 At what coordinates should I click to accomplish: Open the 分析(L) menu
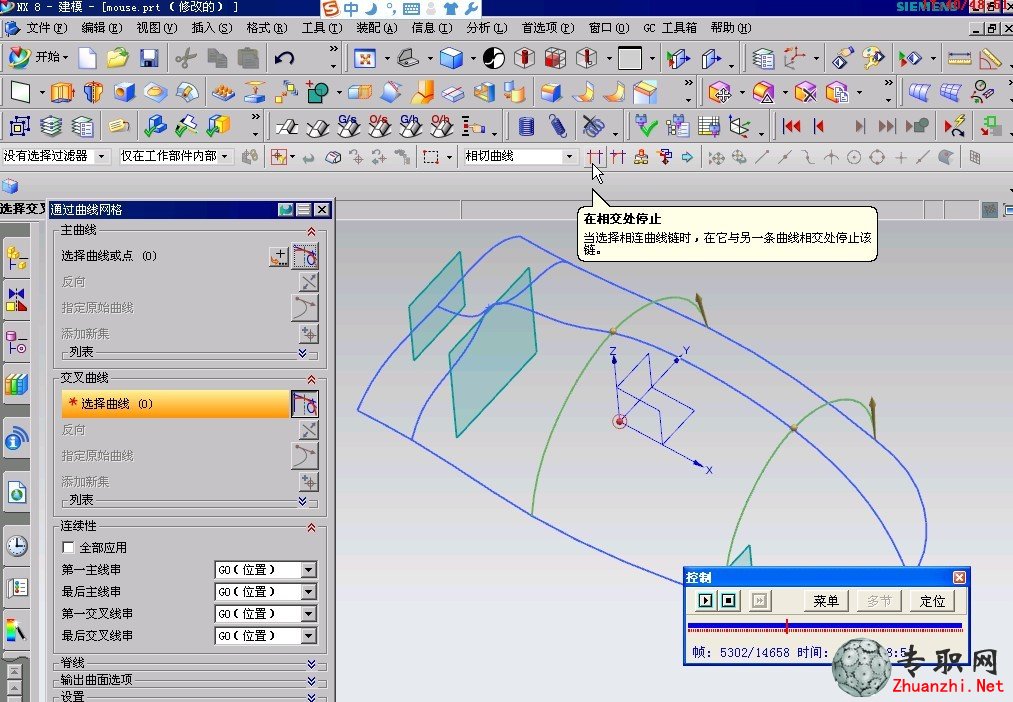(486, 28)
